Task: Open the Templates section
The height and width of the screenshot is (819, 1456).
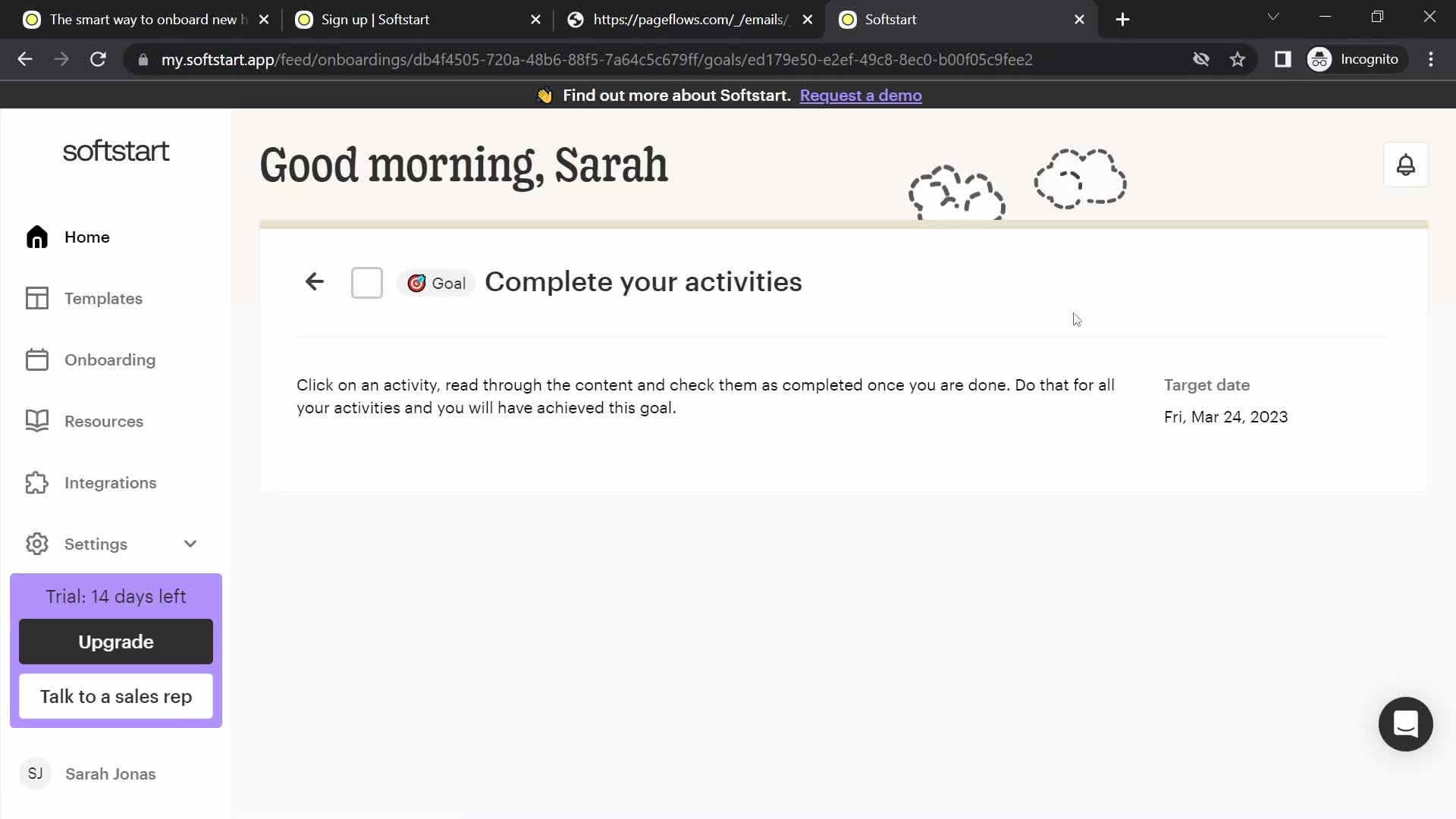Action: [103, 298]
